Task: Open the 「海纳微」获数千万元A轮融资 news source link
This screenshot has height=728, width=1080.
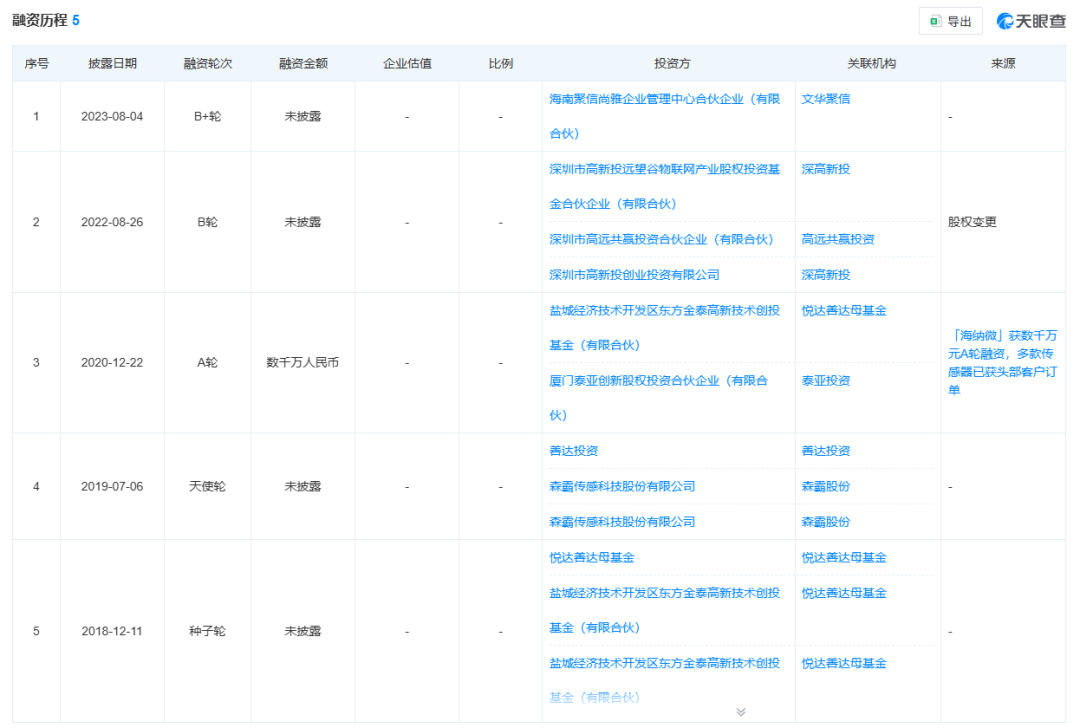Action: (x=1002, y=362)
